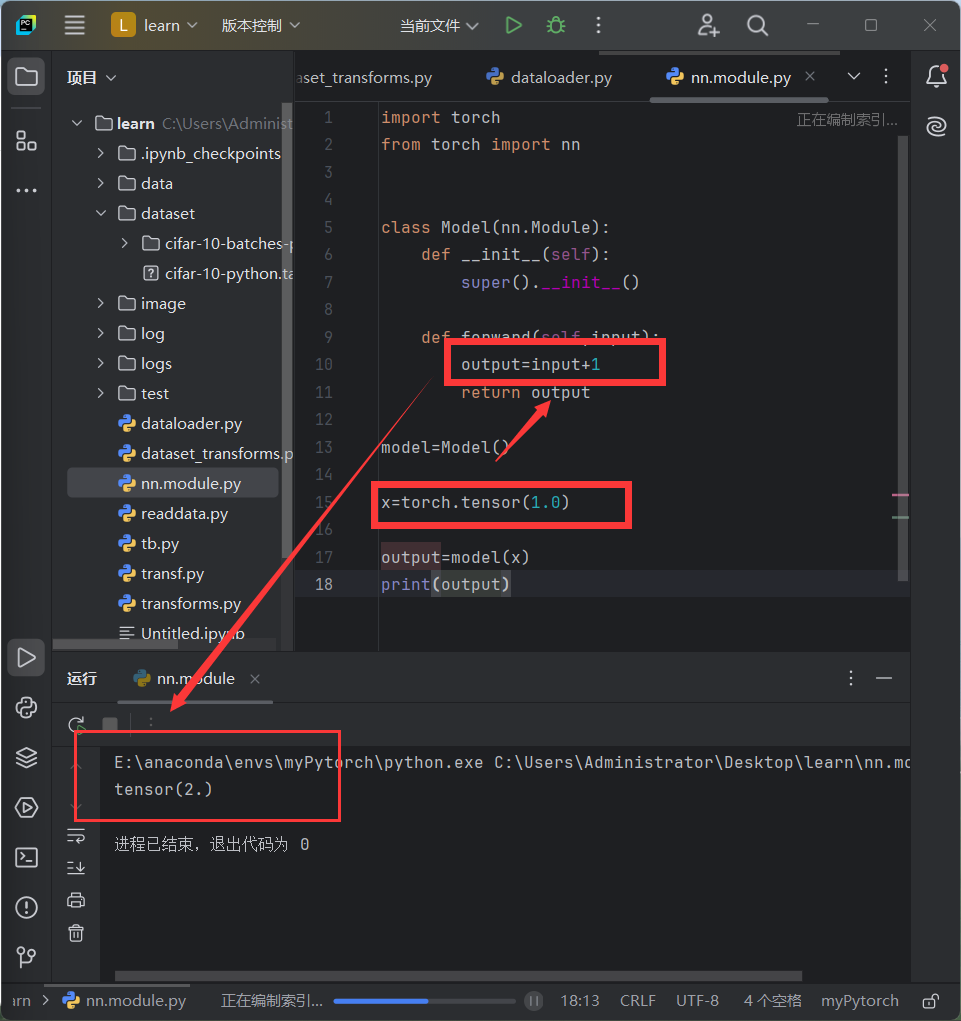Open the learn project dropdown

click(155, 25)
